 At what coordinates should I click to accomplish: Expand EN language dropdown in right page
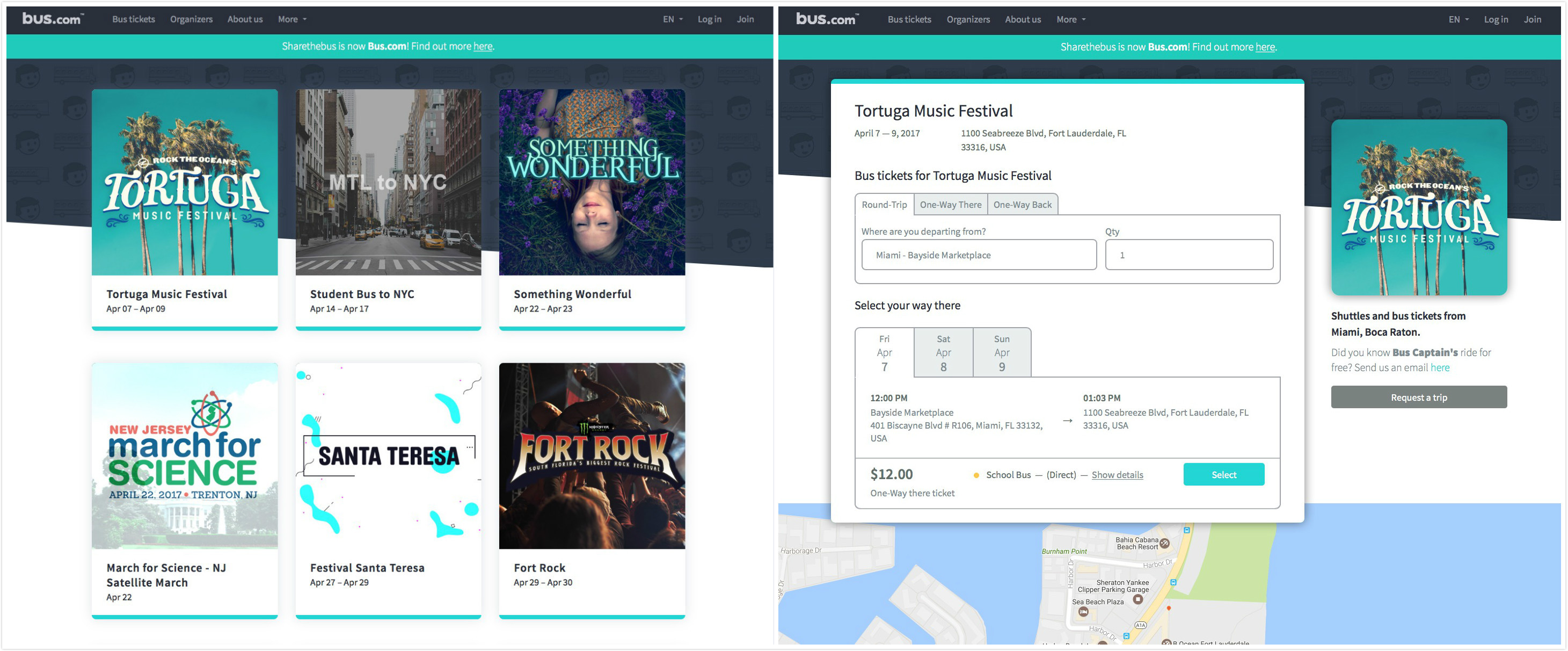(1458, 19)
